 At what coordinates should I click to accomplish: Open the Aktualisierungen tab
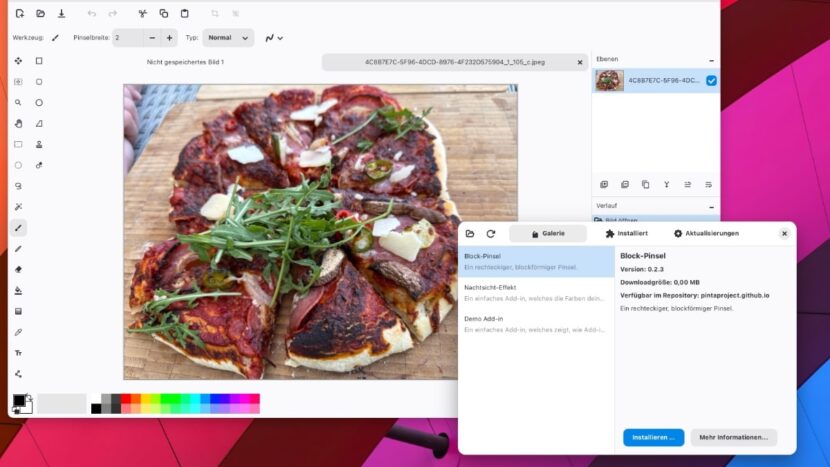coord(706,233)
